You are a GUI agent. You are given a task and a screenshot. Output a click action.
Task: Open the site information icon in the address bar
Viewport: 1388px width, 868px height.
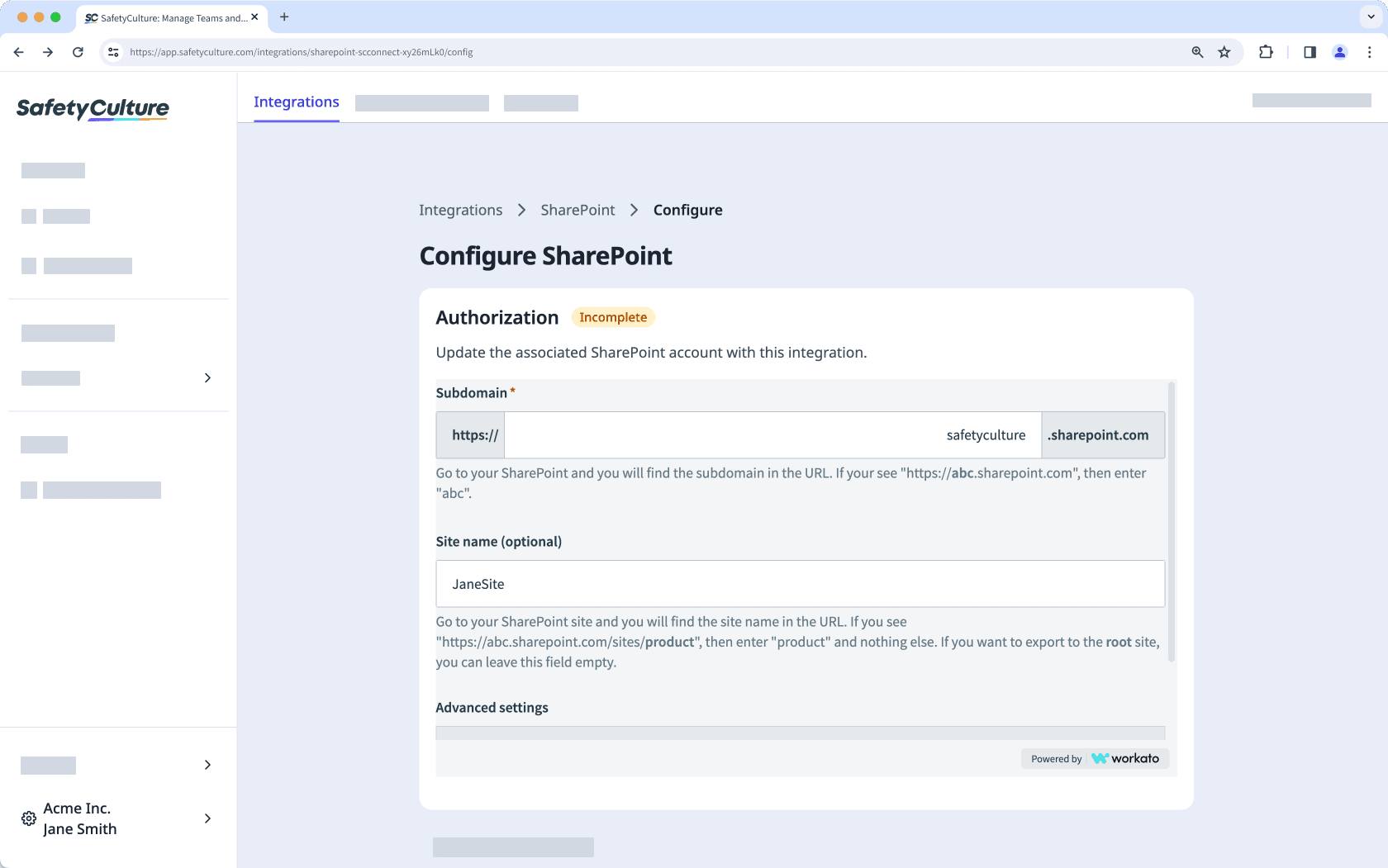tap(112, 52)
